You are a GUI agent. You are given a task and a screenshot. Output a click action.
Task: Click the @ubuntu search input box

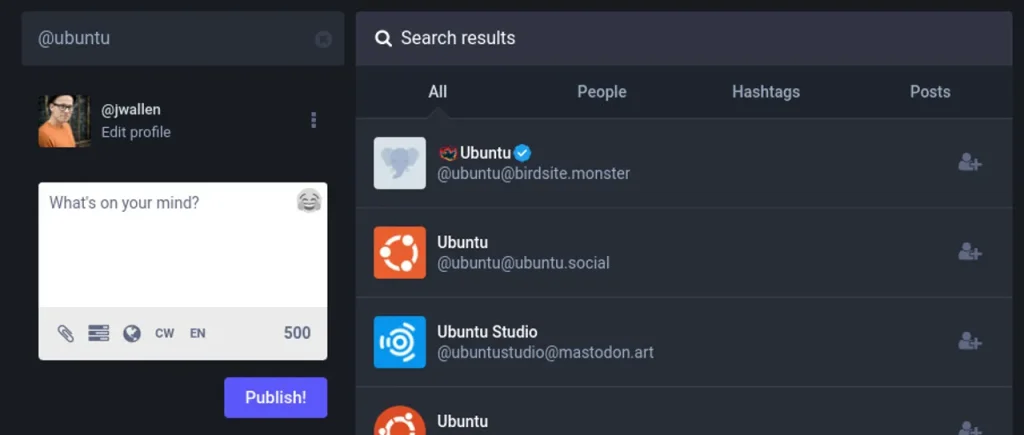183,39
